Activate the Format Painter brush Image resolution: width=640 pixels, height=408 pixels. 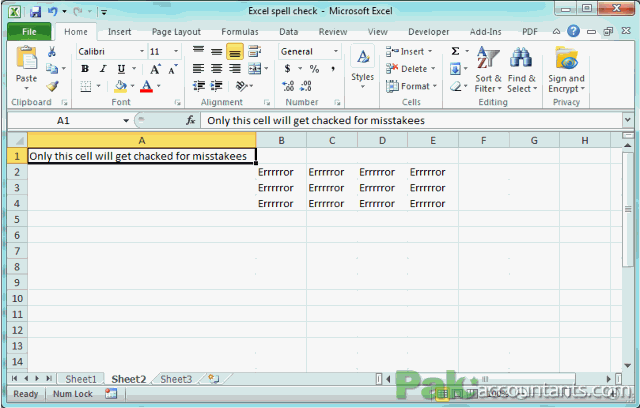pyautogui.click(x=52, y=86)
